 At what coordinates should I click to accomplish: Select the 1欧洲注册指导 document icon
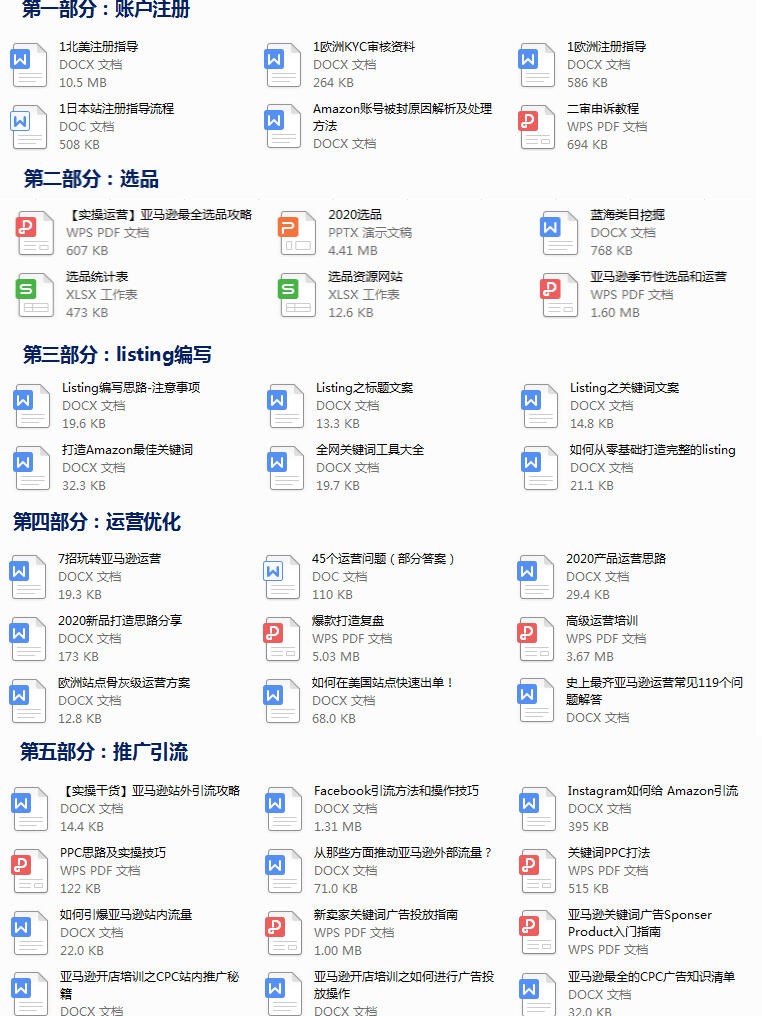tap(537, 65)
